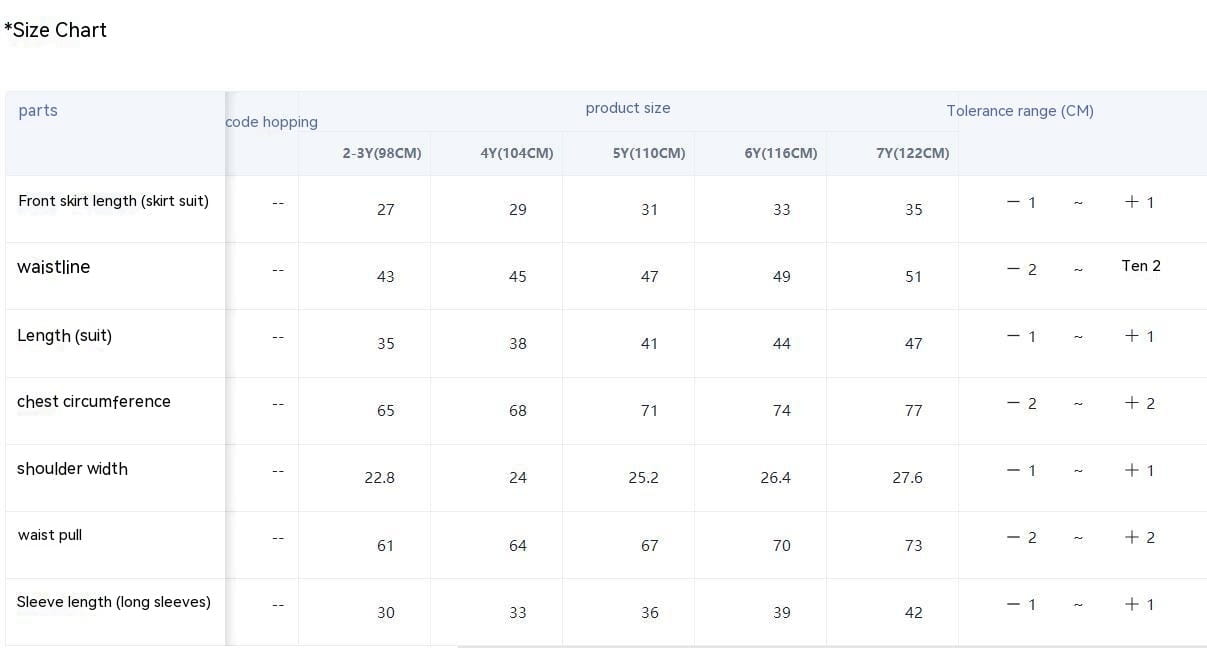Click the 'Front skirt length (skirt suit)' row label

tap(113, 201)
